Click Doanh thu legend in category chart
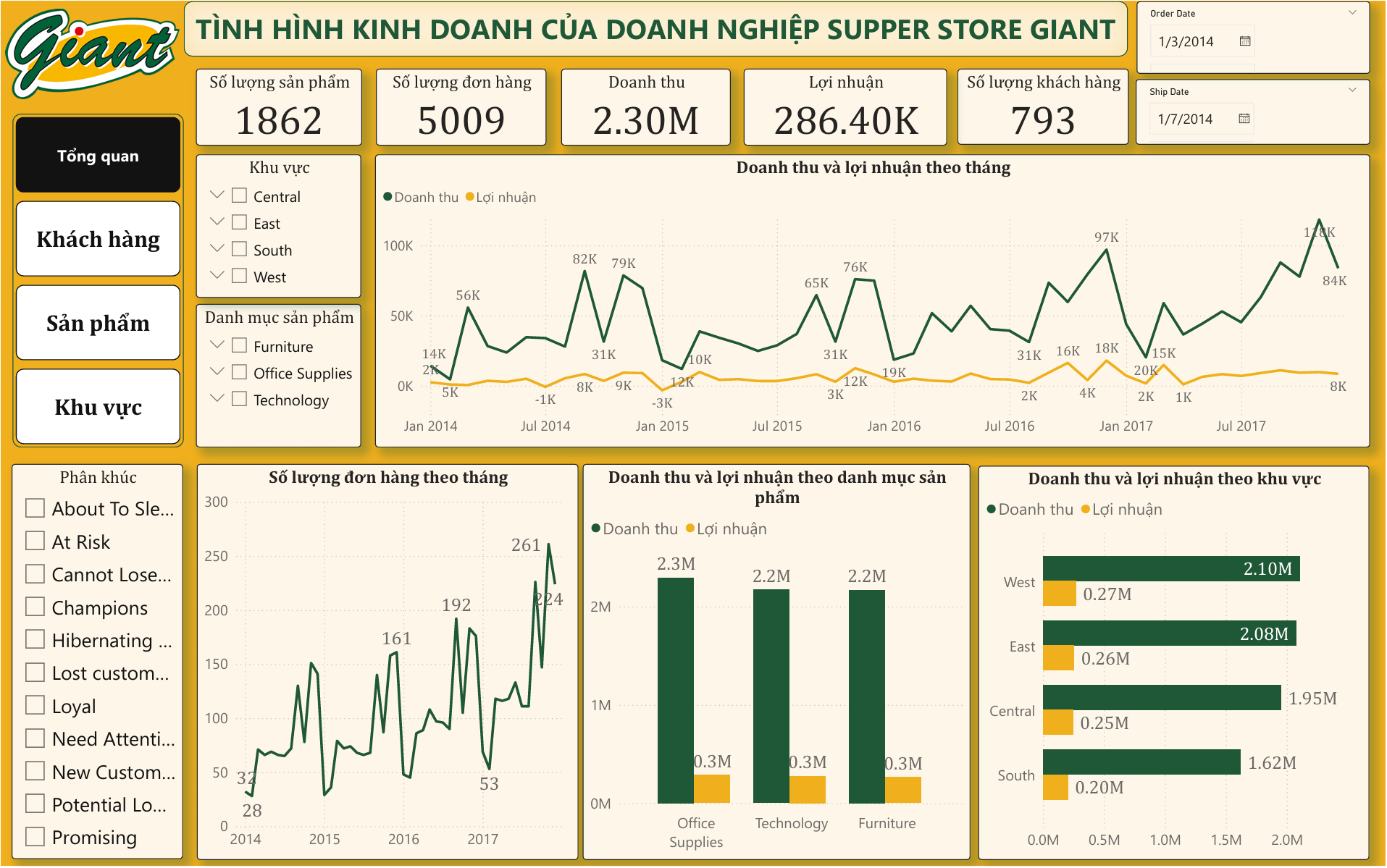Viewport: 1387px width, 868px height. click(x=634, y=529)
